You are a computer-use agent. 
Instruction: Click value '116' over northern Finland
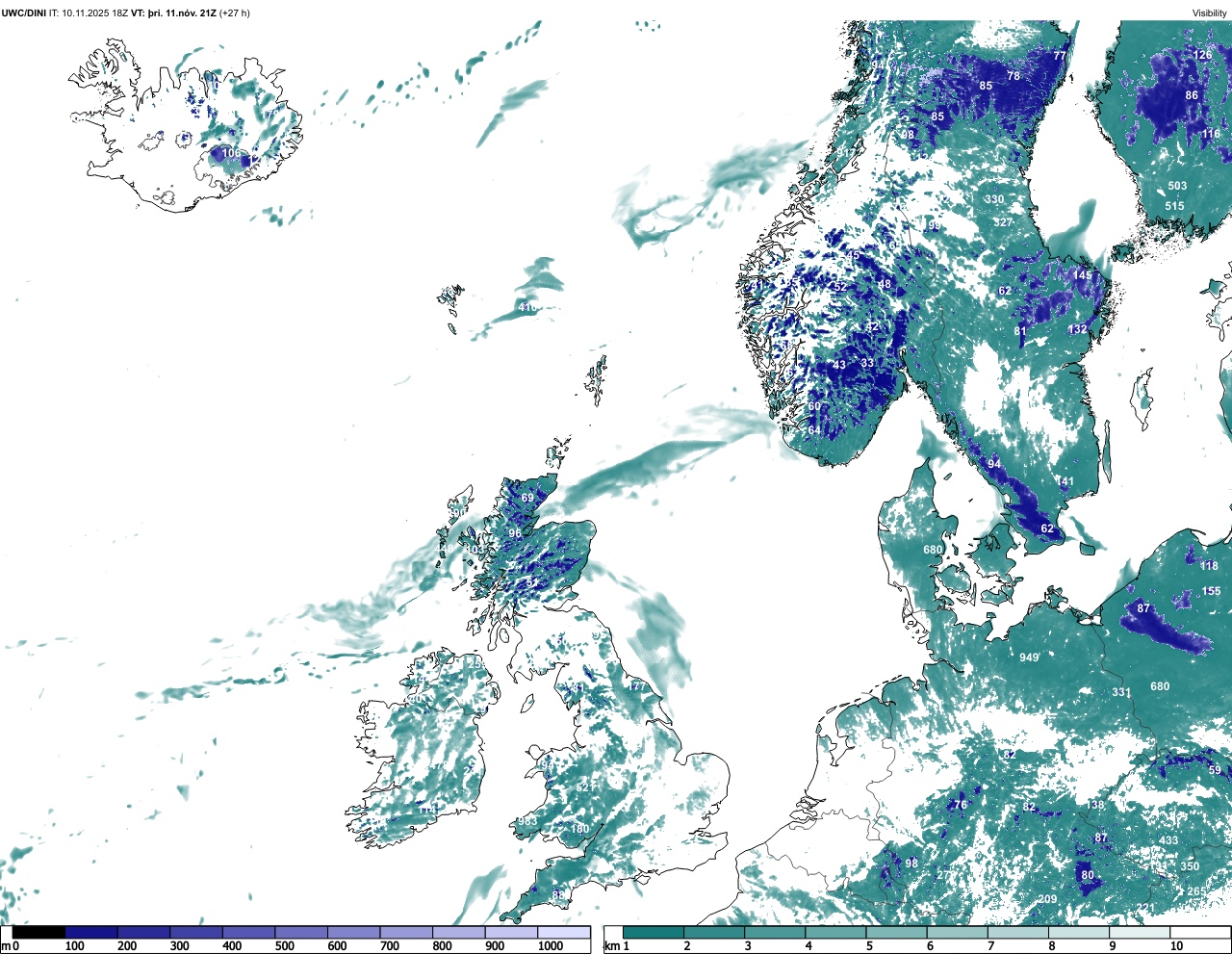tap(1211, 134)
